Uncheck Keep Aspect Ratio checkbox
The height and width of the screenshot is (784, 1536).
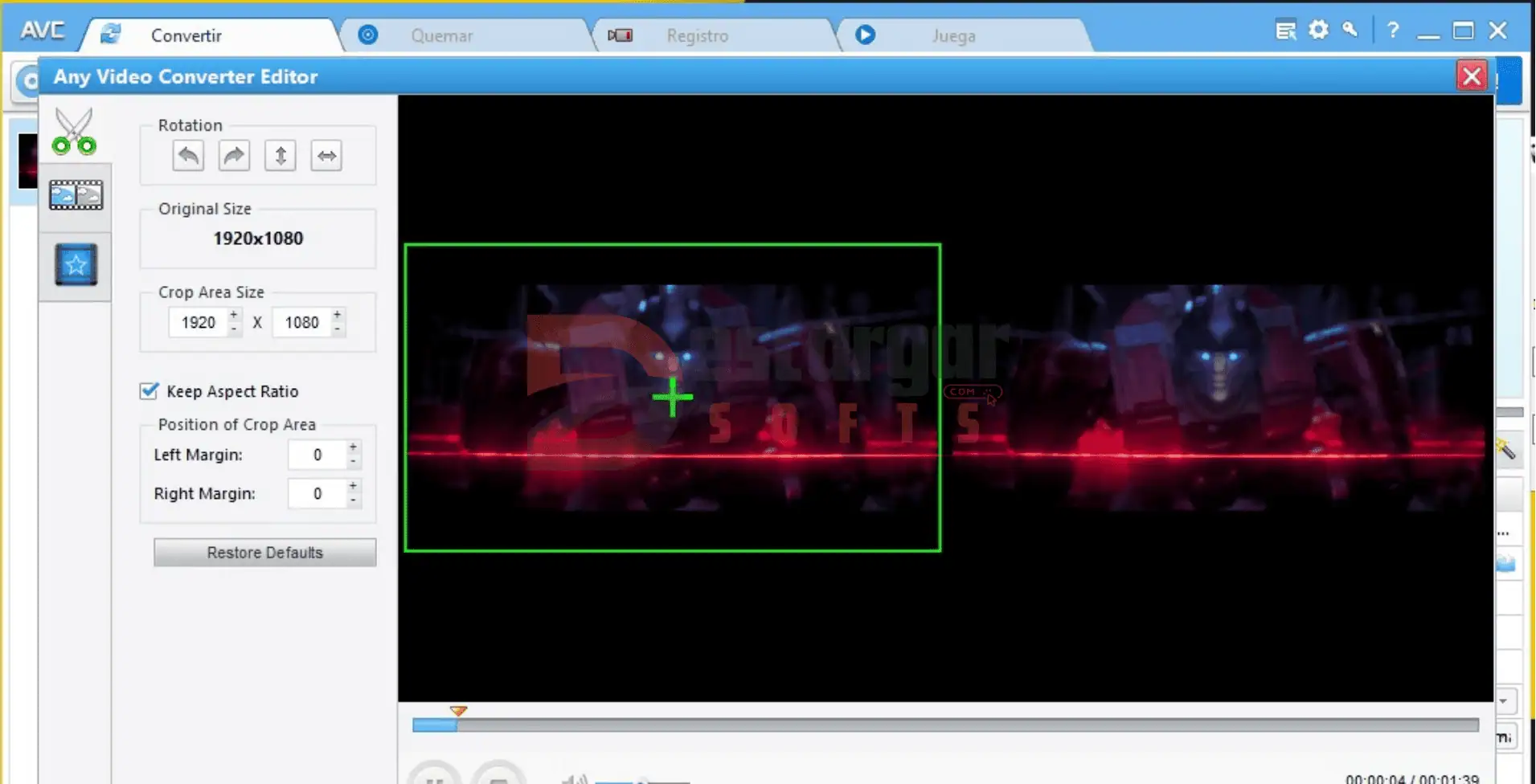(150, 391)
